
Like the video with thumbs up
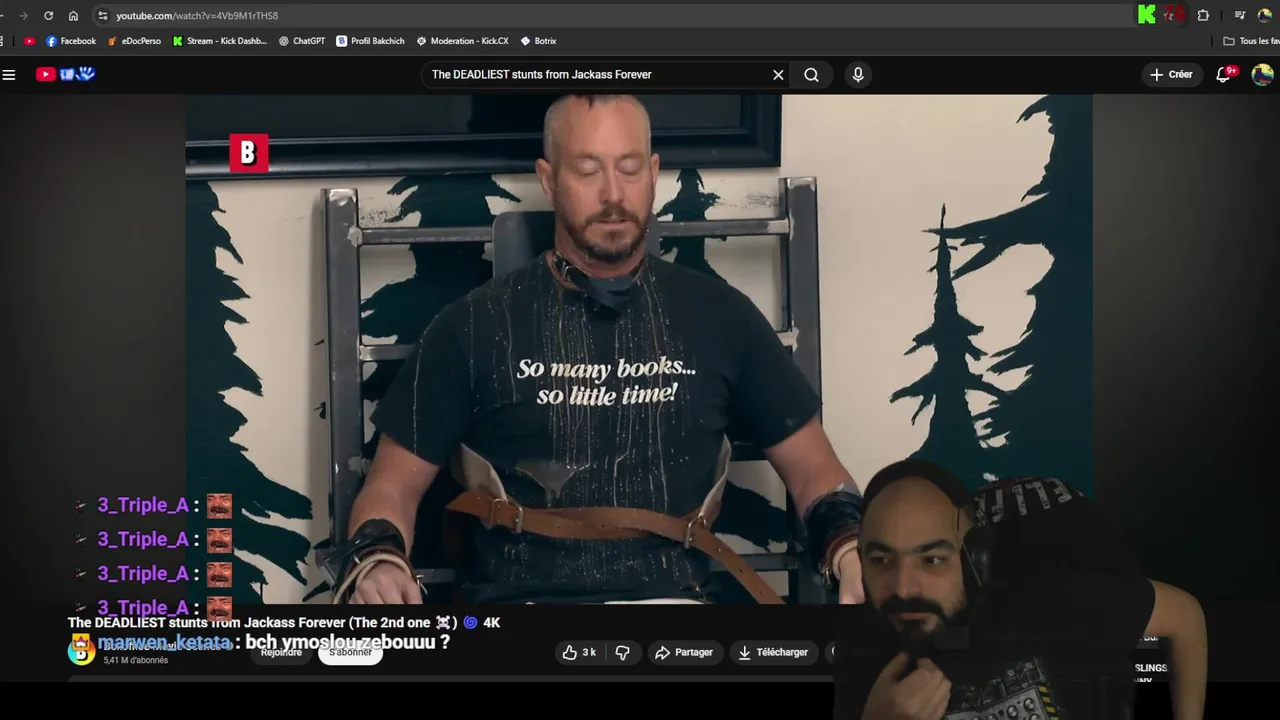(x=579, y=652)
